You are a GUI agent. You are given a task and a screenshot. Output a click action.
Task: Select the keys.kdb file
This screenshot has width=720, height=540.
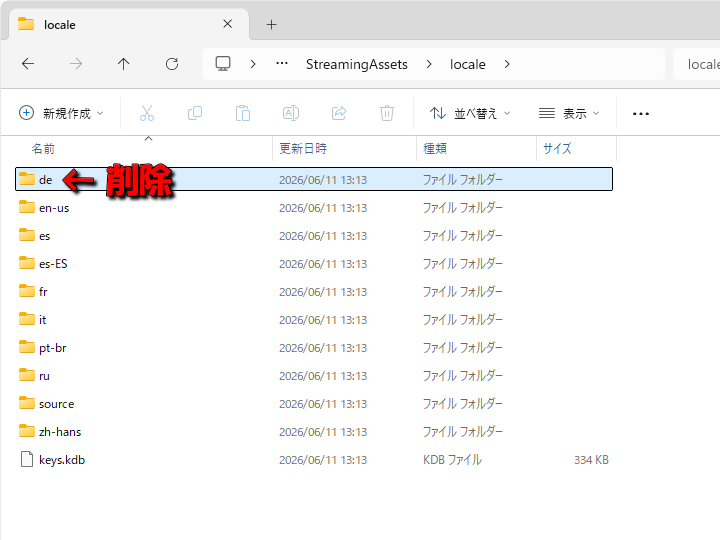[x=314, y=460]
